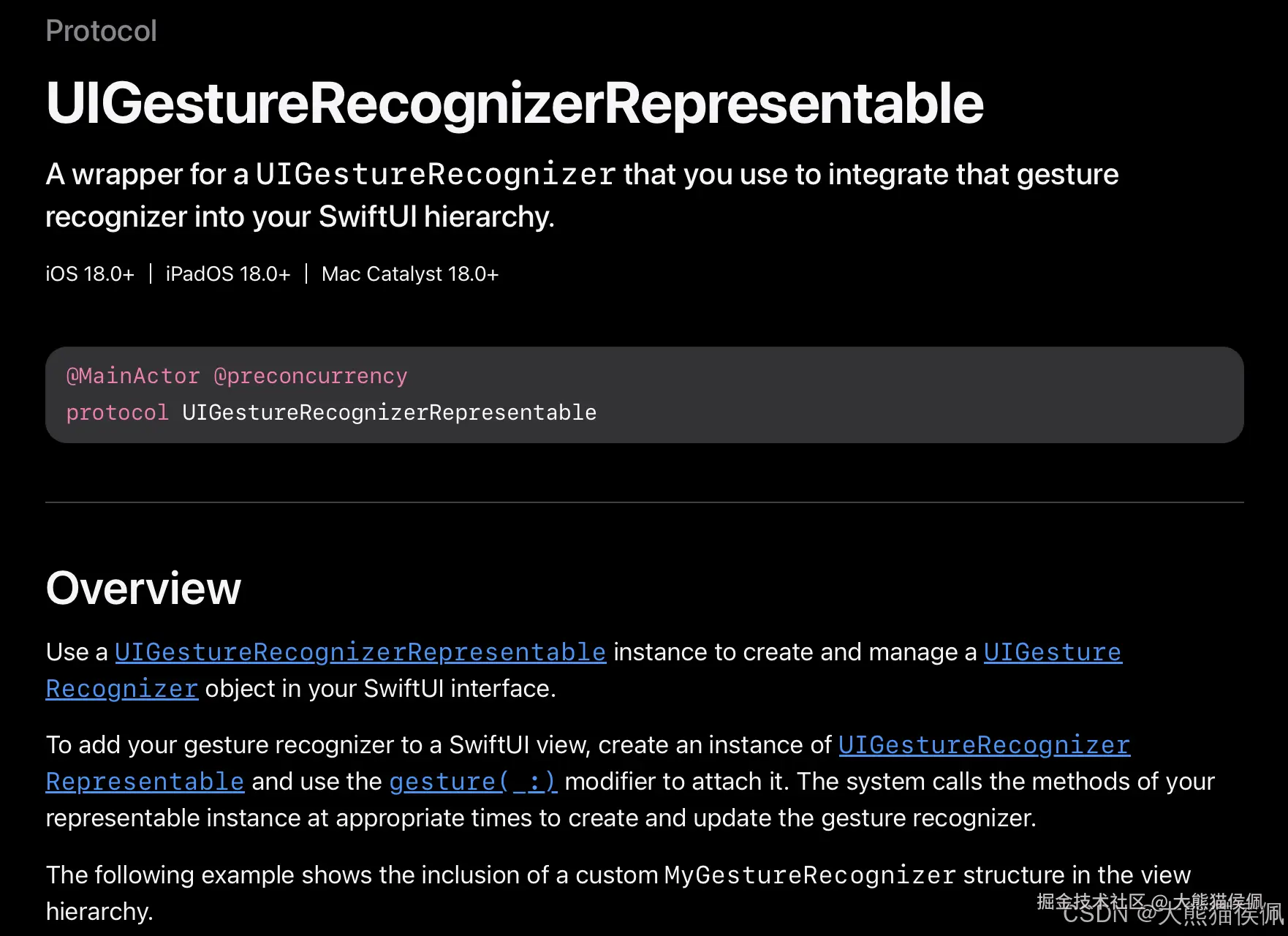1288x936 pixels.
Task: Click the 'Mac Catalyst 18.0+' availability label
Action: coord(410,274)
